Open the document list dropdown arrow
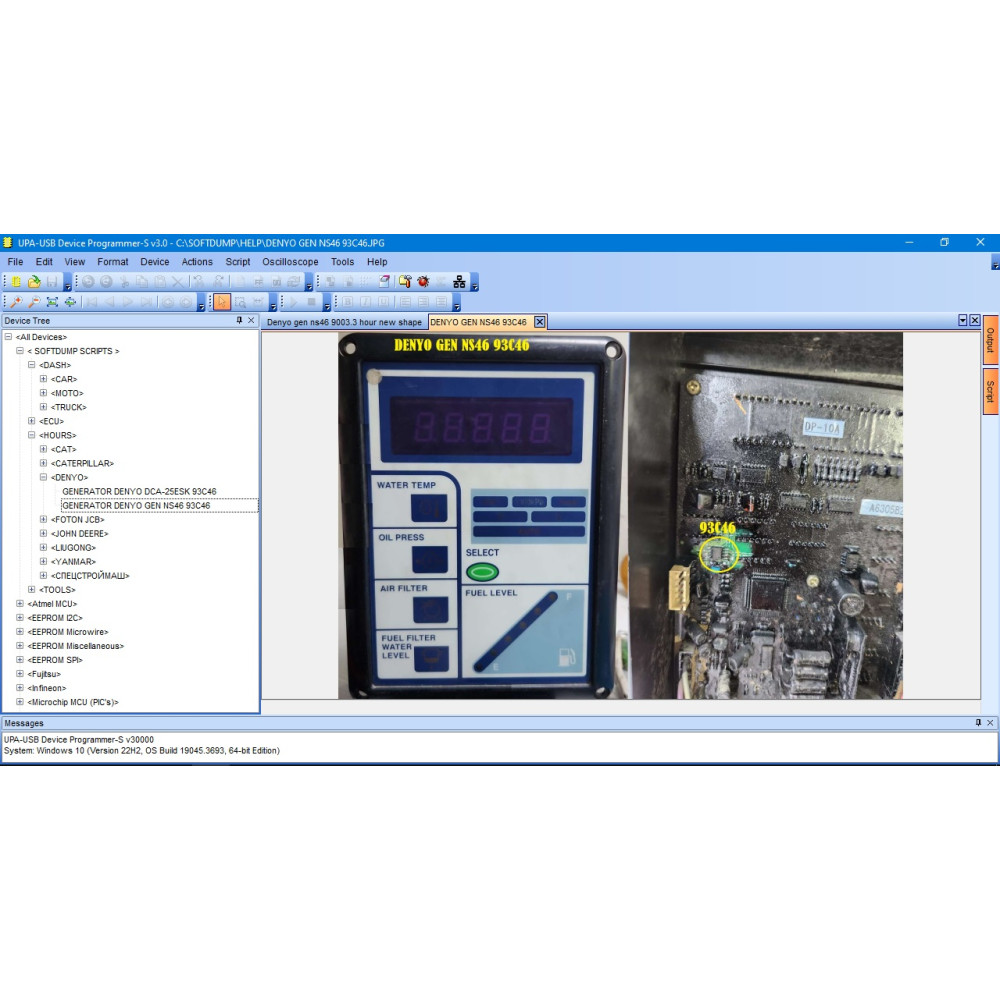 pyautogui.click(x=962, y=320)
